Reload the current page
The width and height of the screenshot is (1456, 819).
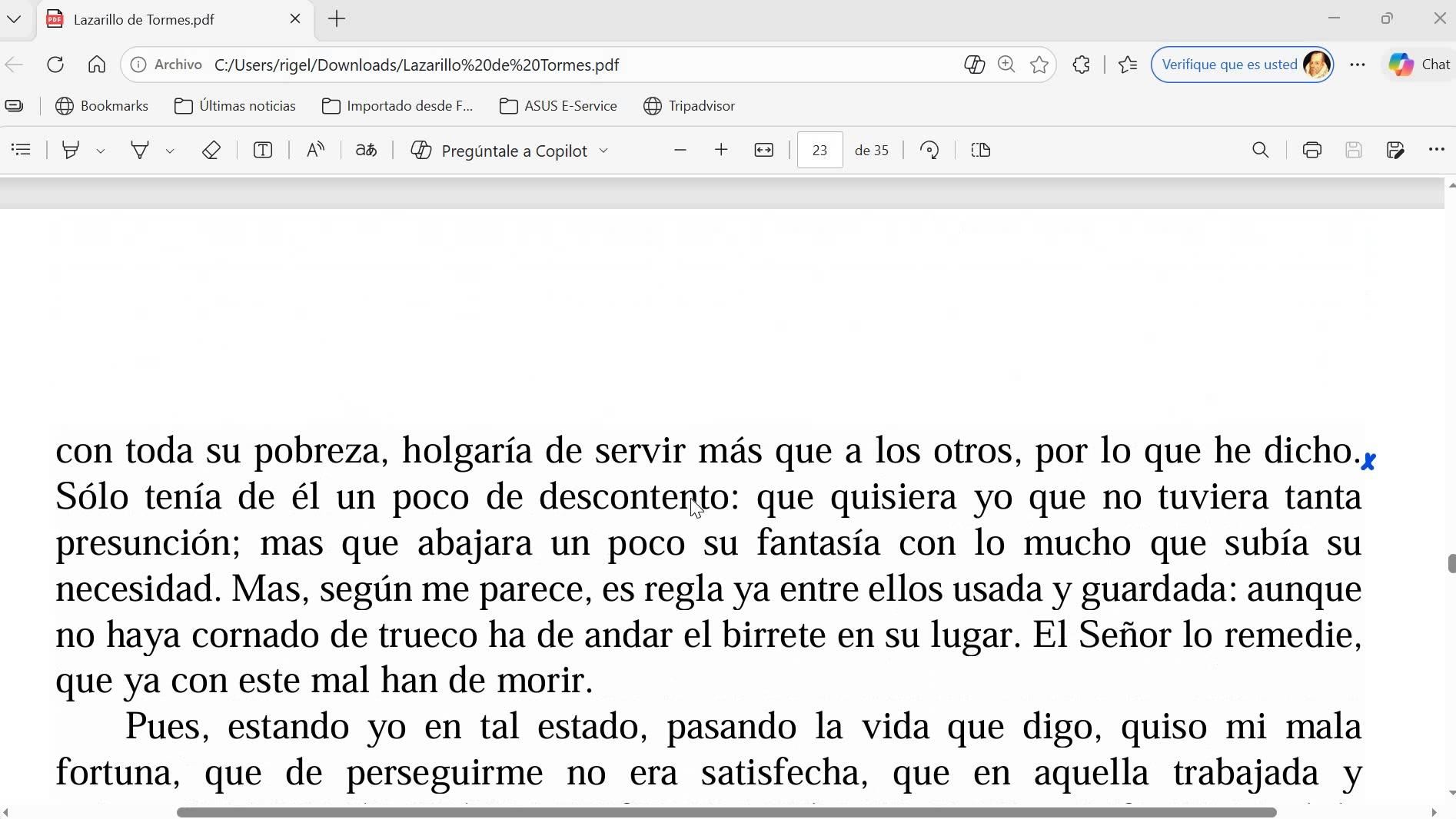pyautogui.click(x=55, y=65)
